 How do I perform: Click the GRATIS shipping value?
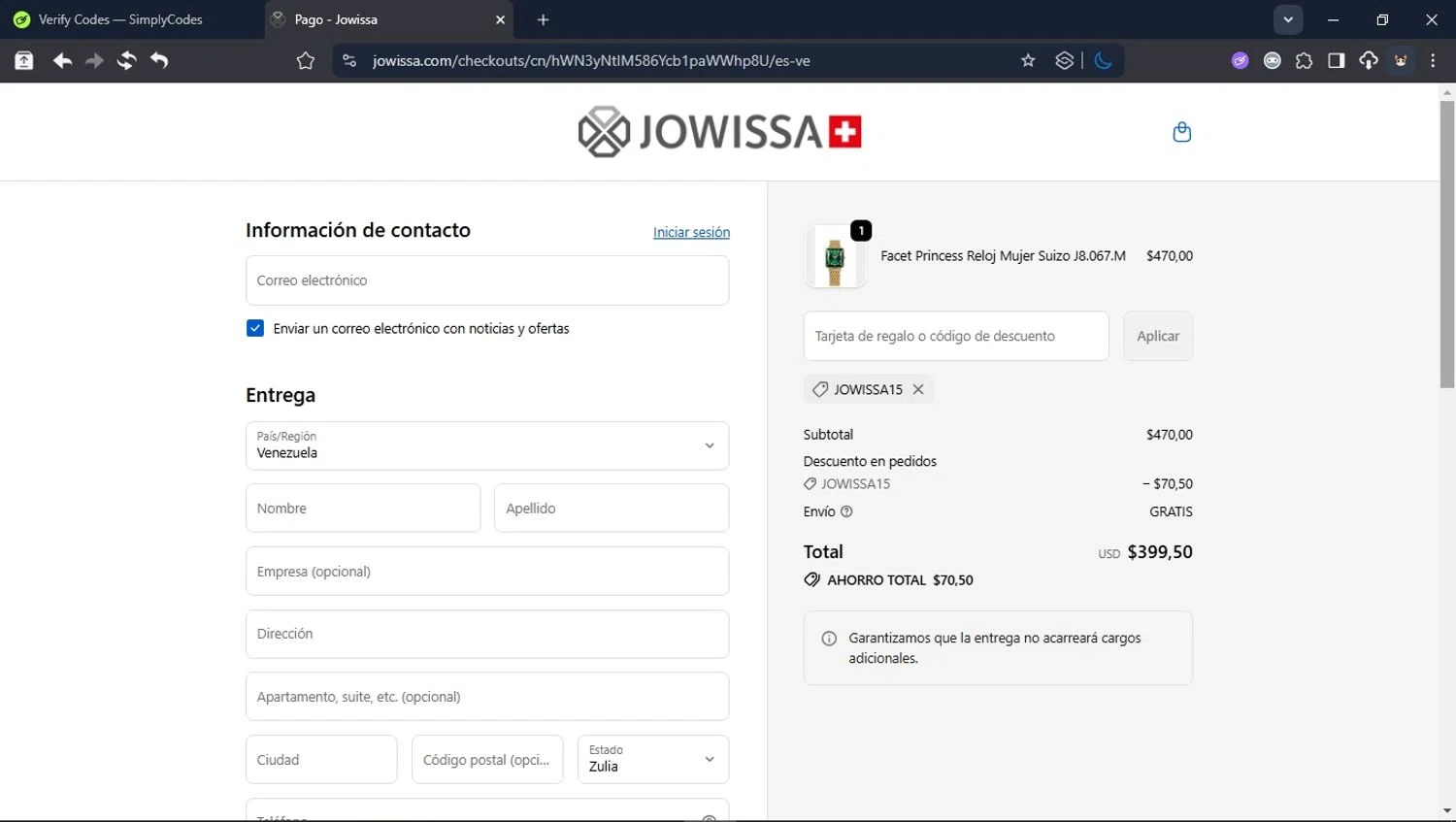1171,511
